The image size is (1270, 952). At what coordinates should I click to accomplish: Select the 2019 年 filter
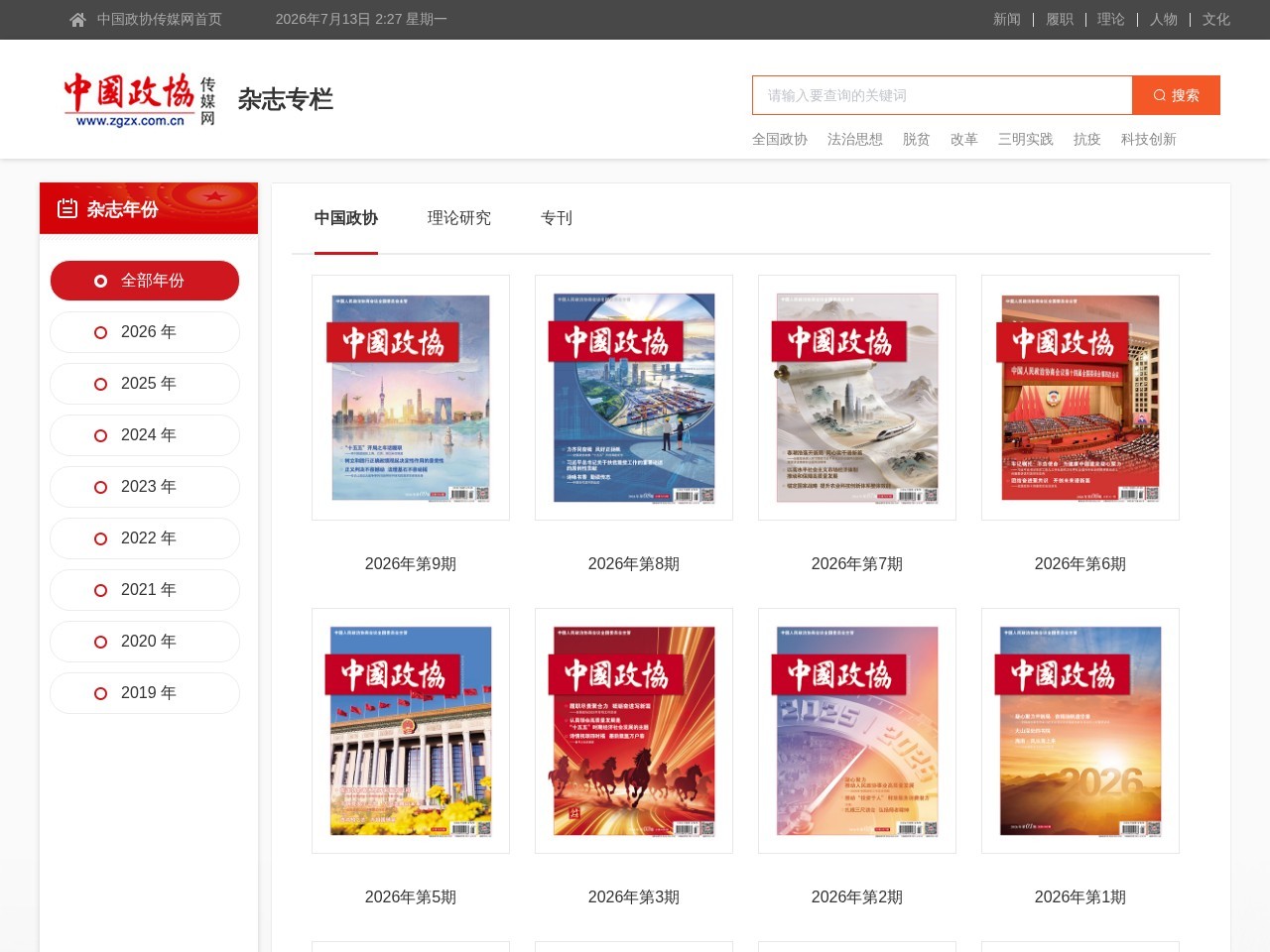(x=145, y=693)
